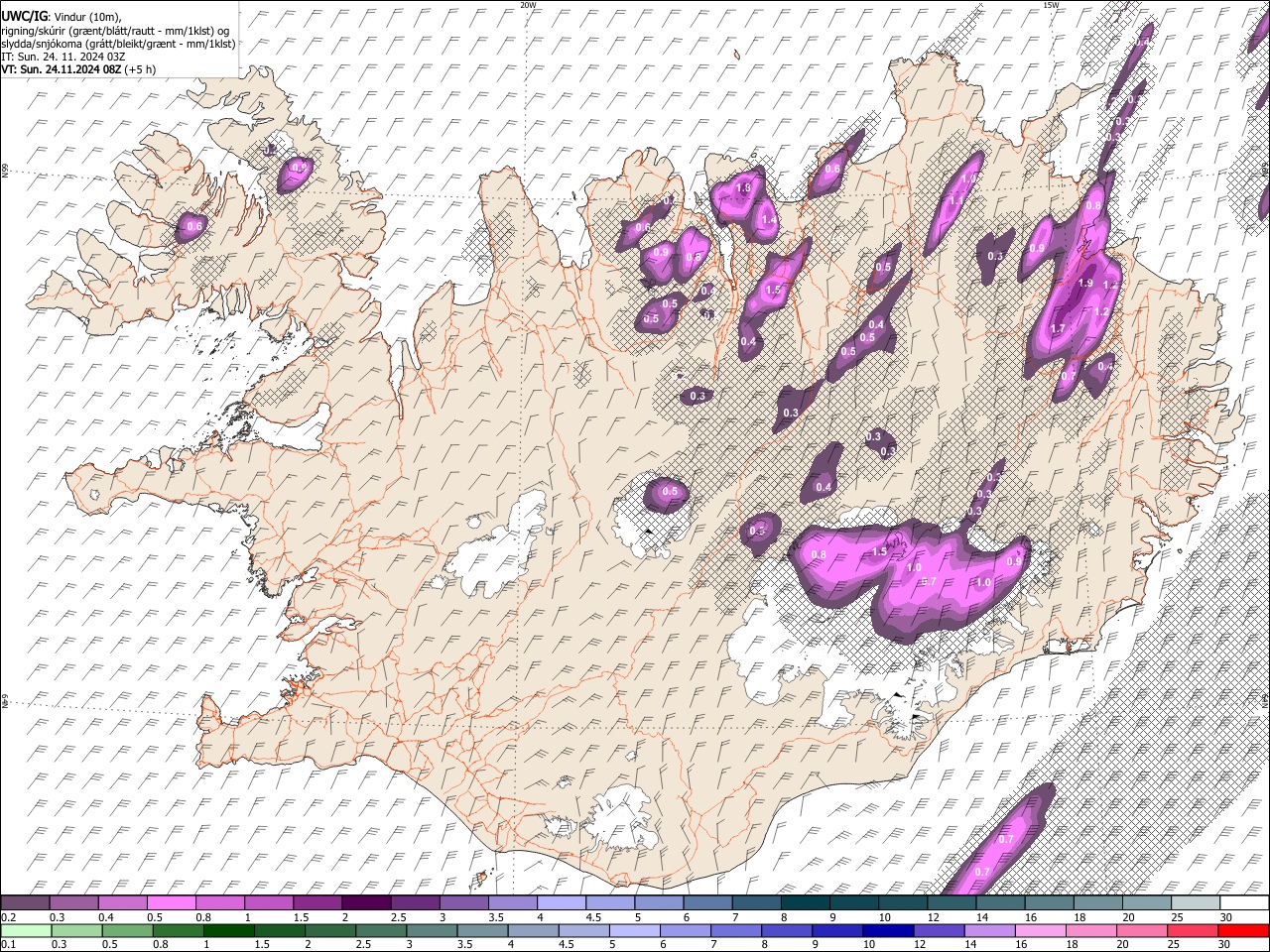Click the '0.6' value in the Westfjords
This screenshot has width=1270, height=952.
194,227
